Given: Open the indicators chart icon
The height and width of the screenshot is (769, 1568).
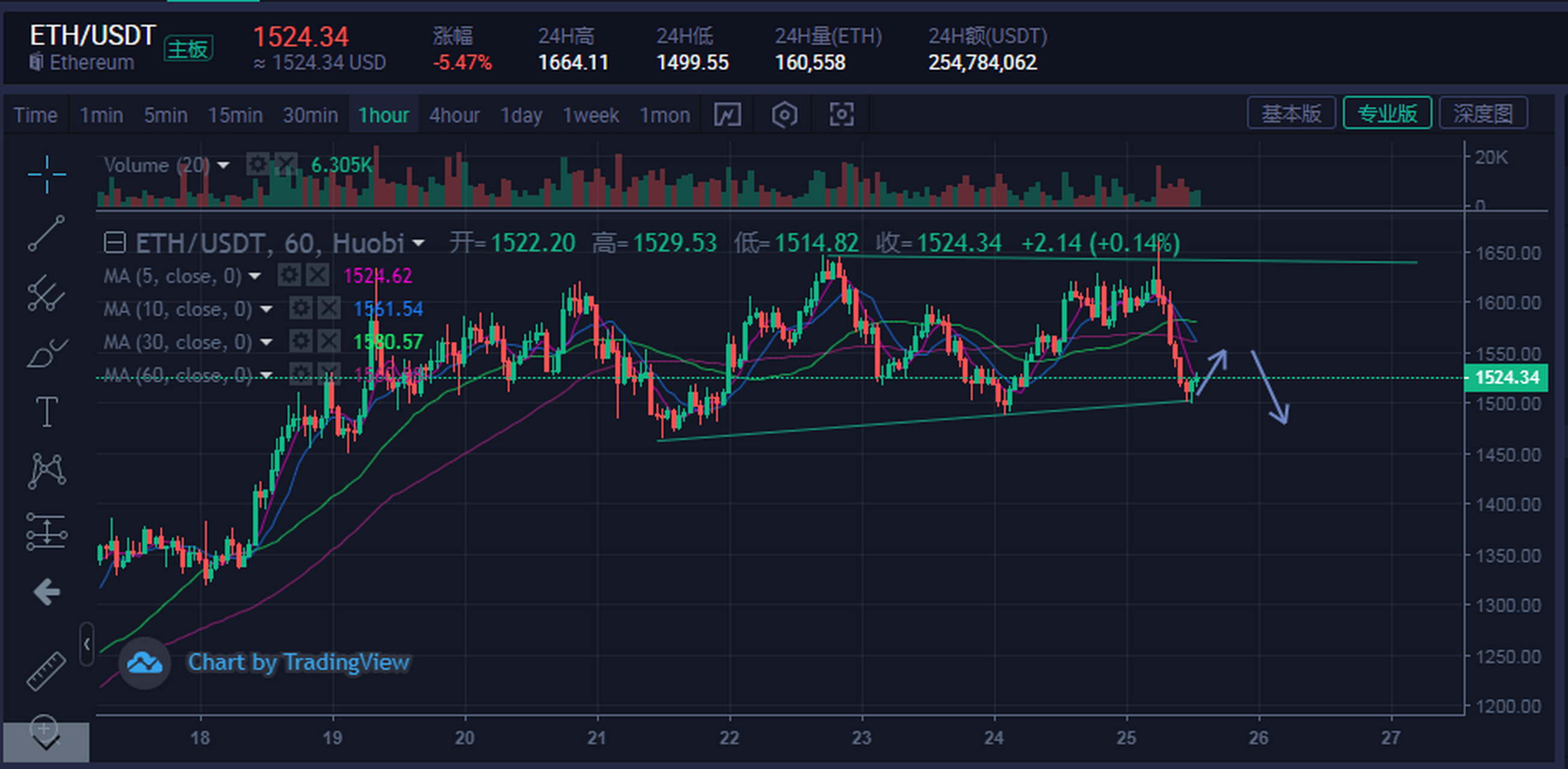Looking at the screenshot, I should [x=728, y=115].
